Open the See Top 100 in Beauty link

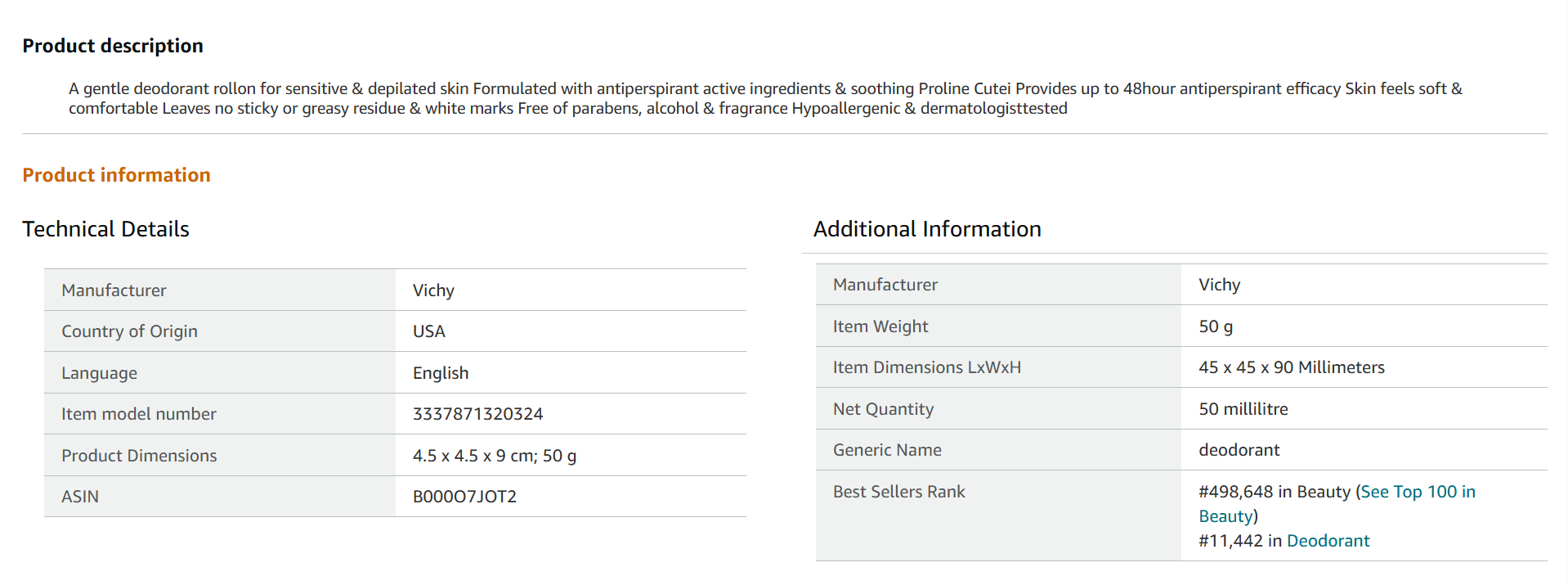(x=1418, y=492)
